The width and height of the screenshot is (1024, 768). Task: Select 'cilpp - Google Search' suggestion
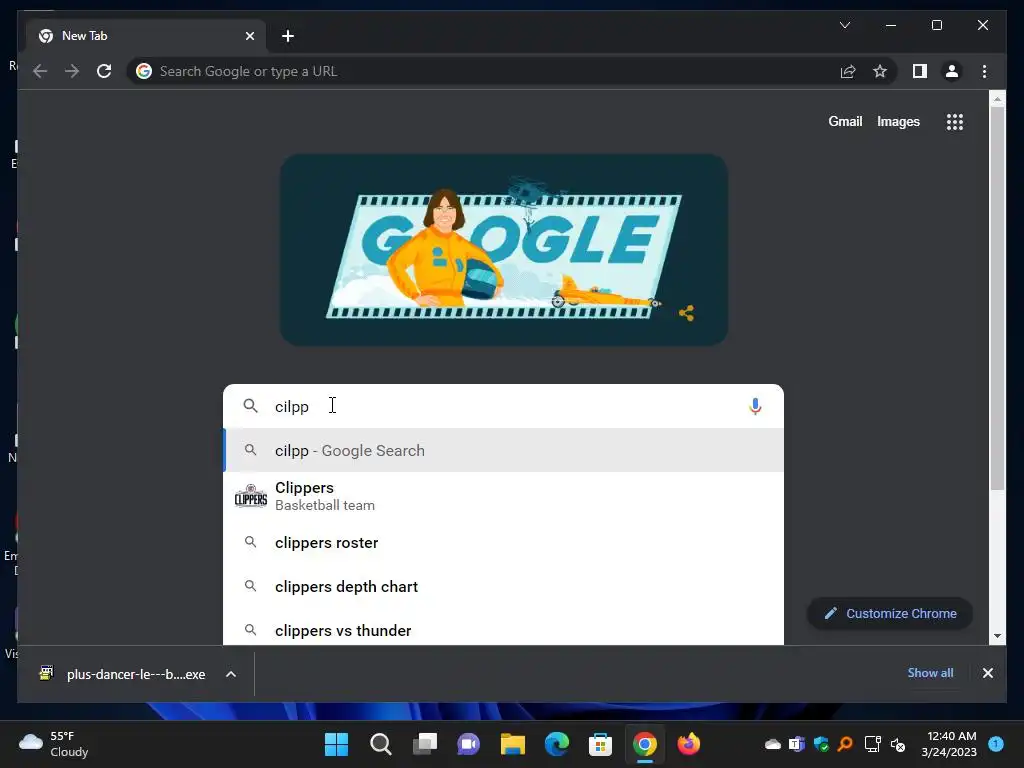pos(503,451)
